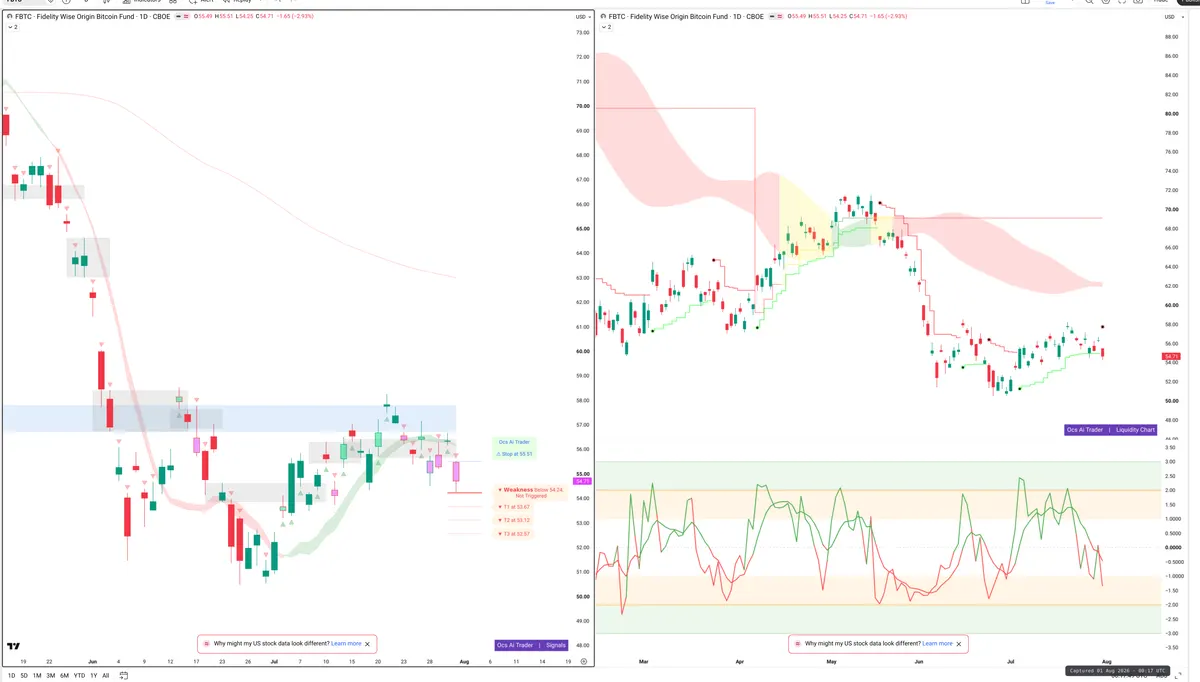Dismiss the right chart US stock data notice
Viewport: 1200px width, 682px height.
coord(959,644)
